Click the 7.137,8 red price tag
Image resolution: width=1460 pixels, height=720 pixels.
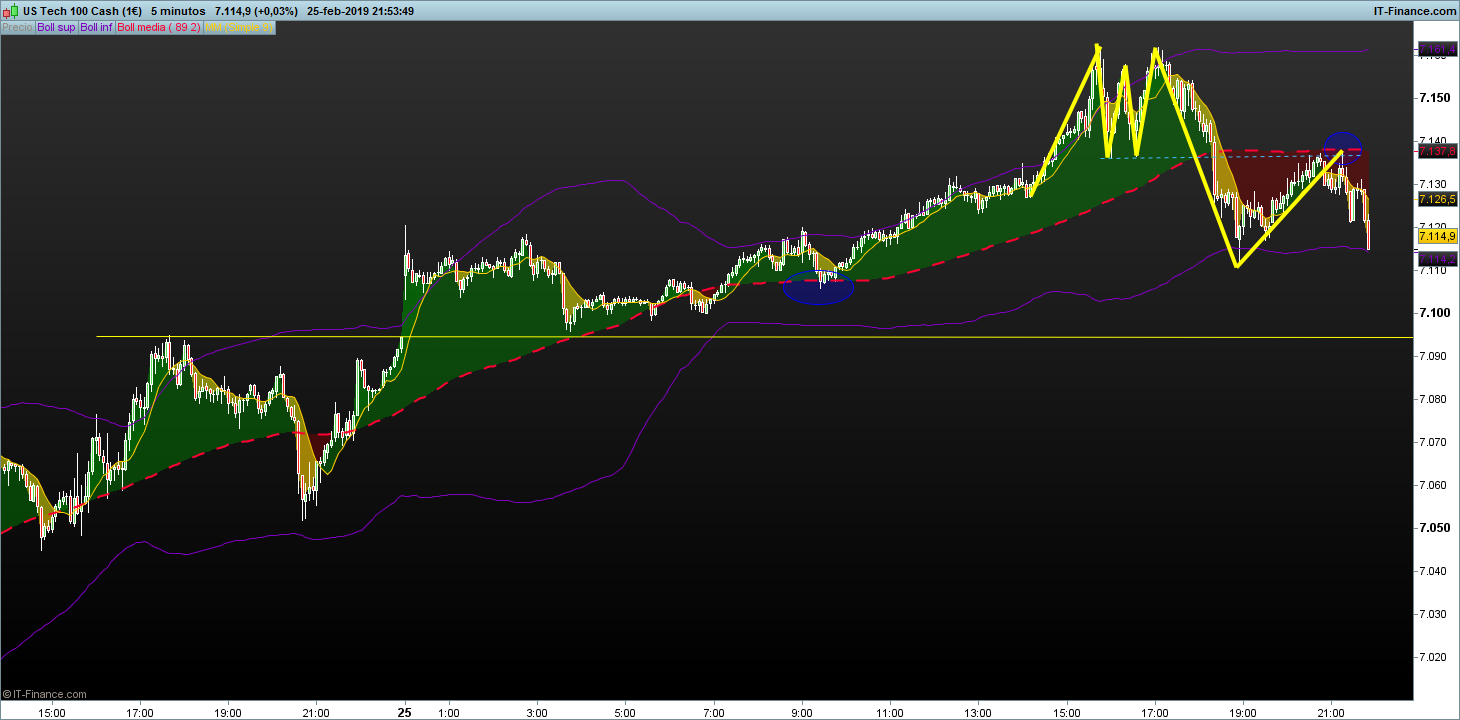pos(1437,151)
